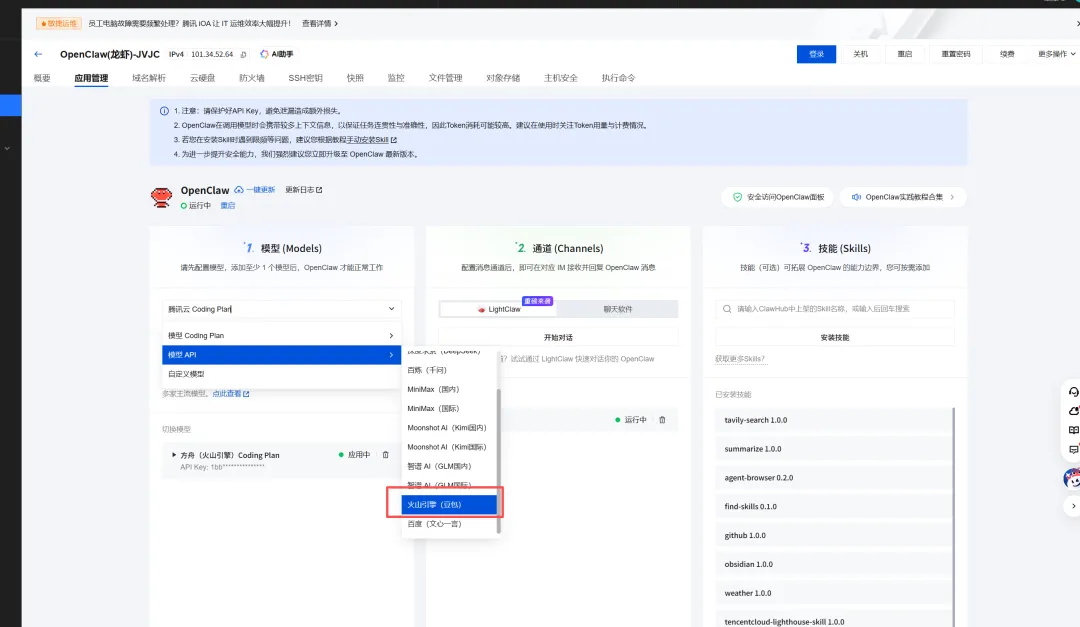Switch to the 监控 tab

(x=396, y=78)
